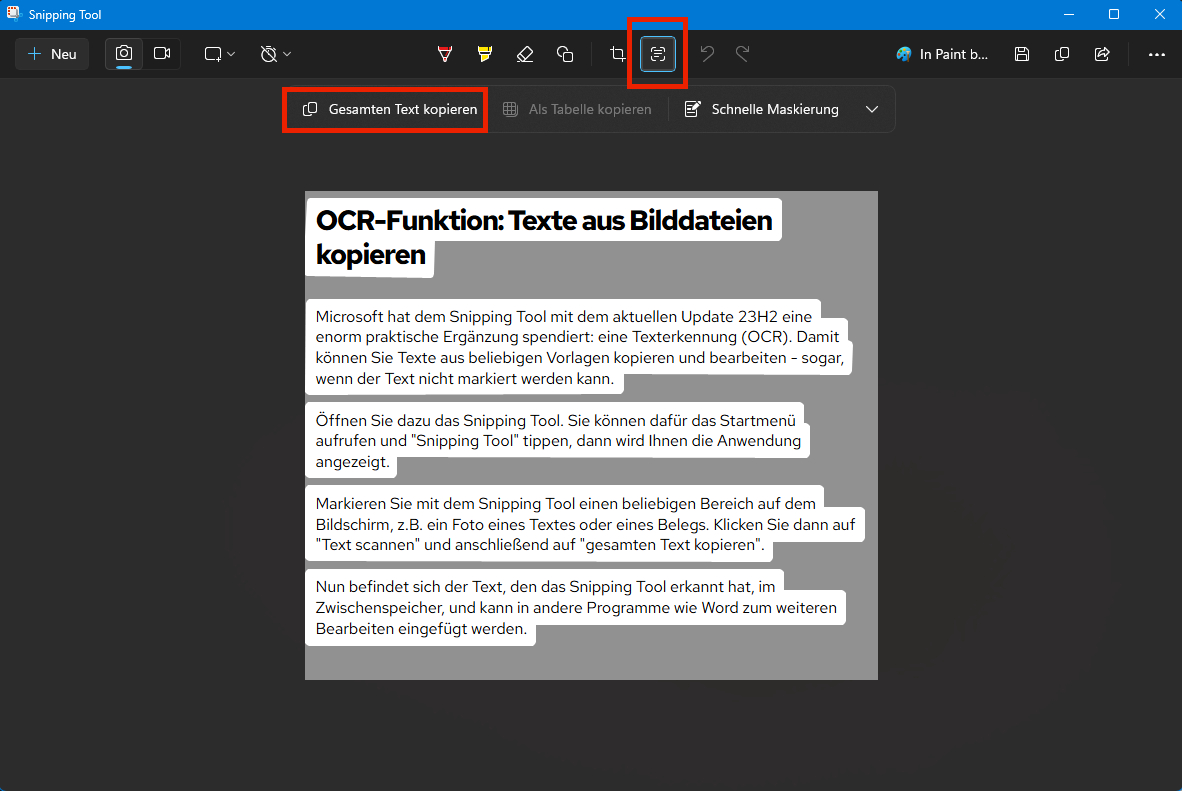Open the shapes tool
1182x791 pixels.
click(x=565, y=54)
